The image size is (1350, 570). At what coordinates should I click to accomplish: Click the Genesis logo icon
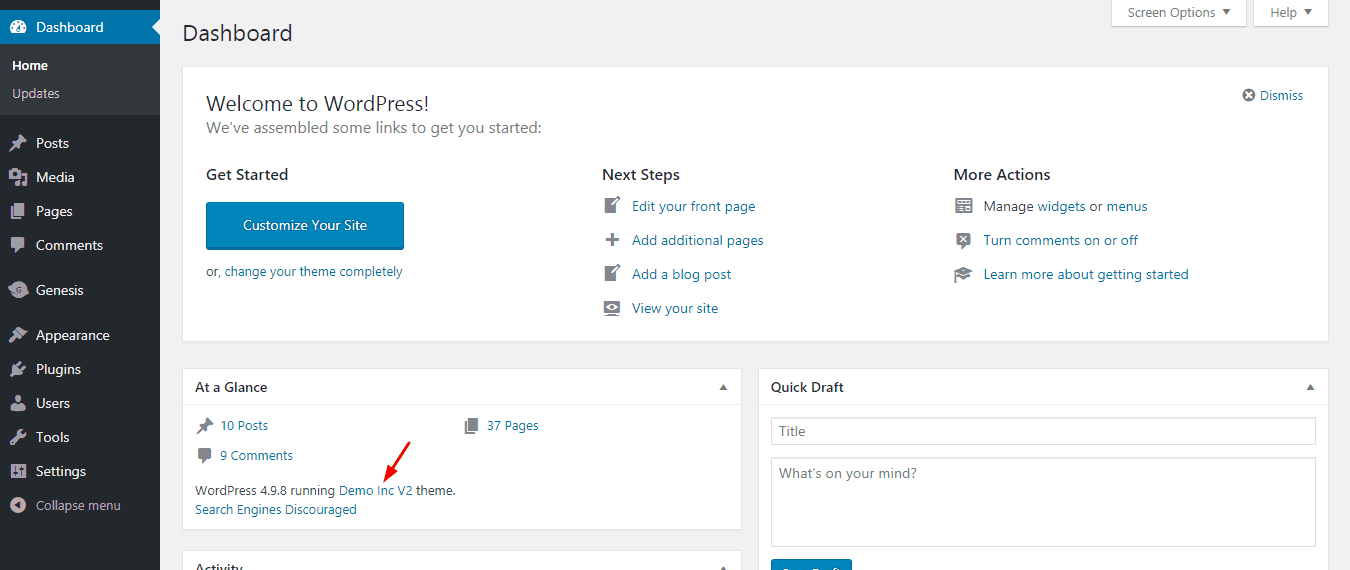coord(18,290)
